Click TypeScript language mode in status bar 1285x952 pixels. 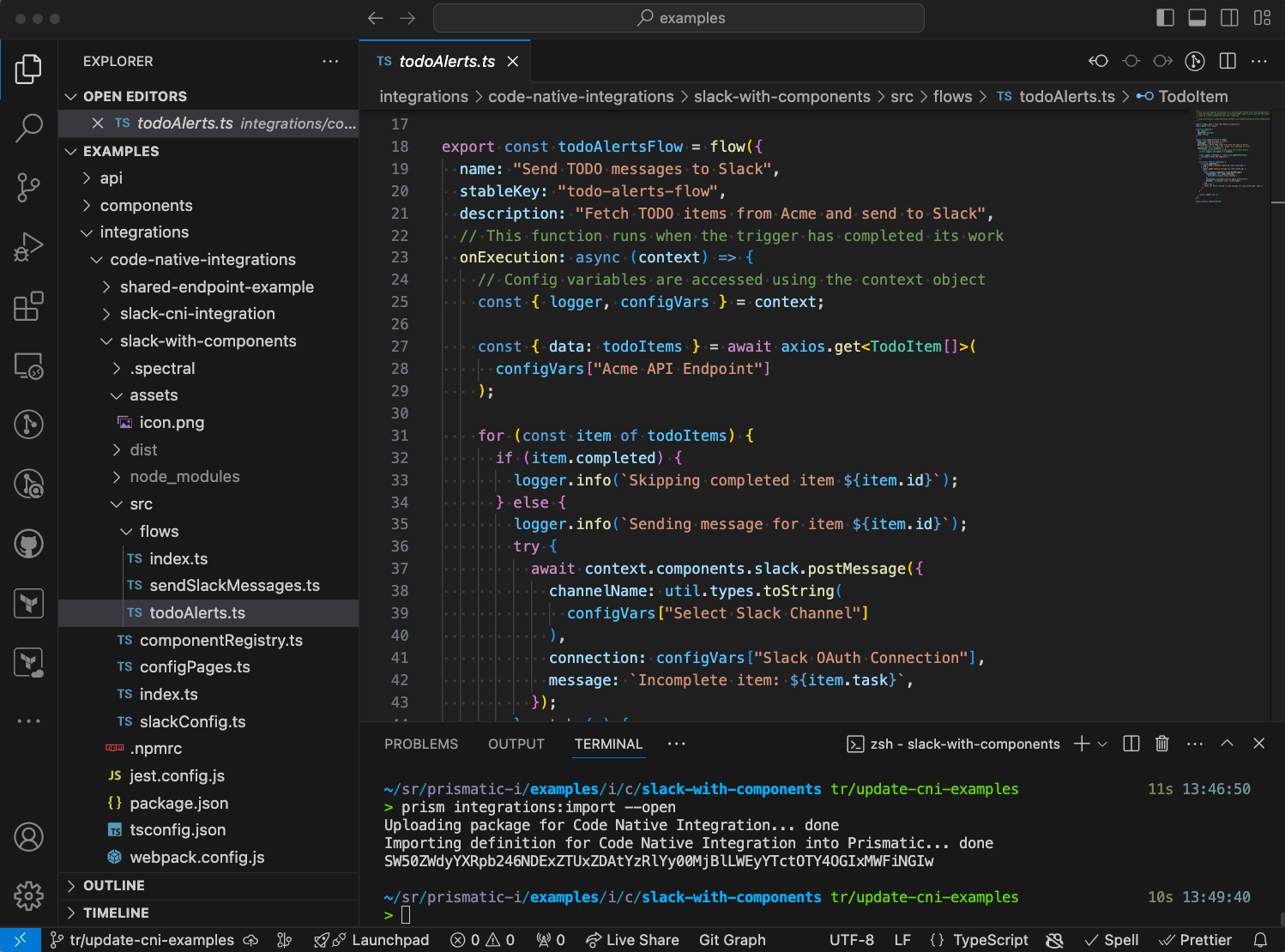[989, 940]
